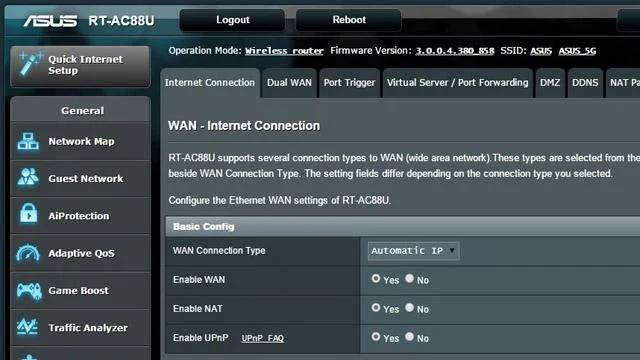Set Enable NAT to Yes
The image size is (640, 360).
pyautogui.click(x=376, y=308)
